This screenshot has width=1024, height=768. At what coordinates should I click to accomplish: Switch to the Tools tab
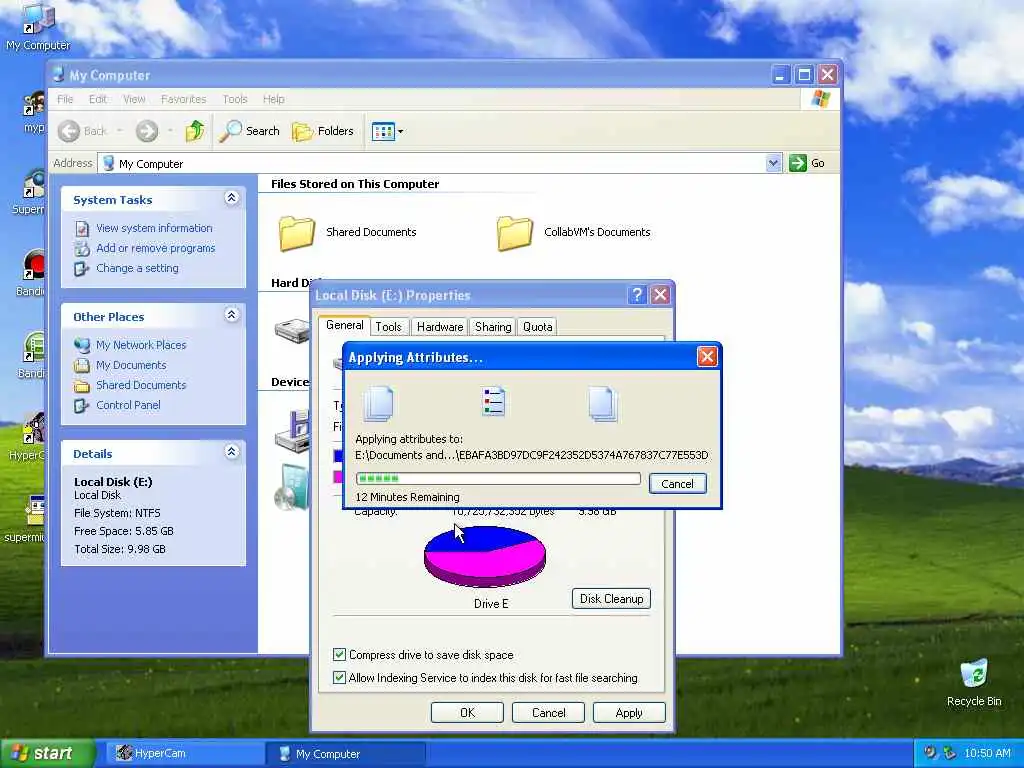[388, 327]
